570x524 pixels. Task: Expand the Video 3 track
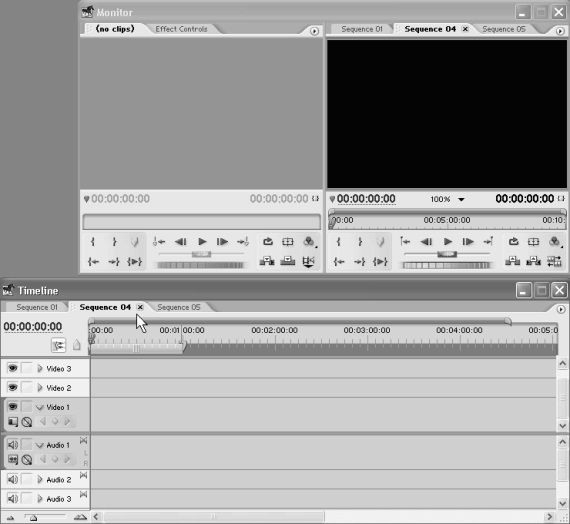40,369
